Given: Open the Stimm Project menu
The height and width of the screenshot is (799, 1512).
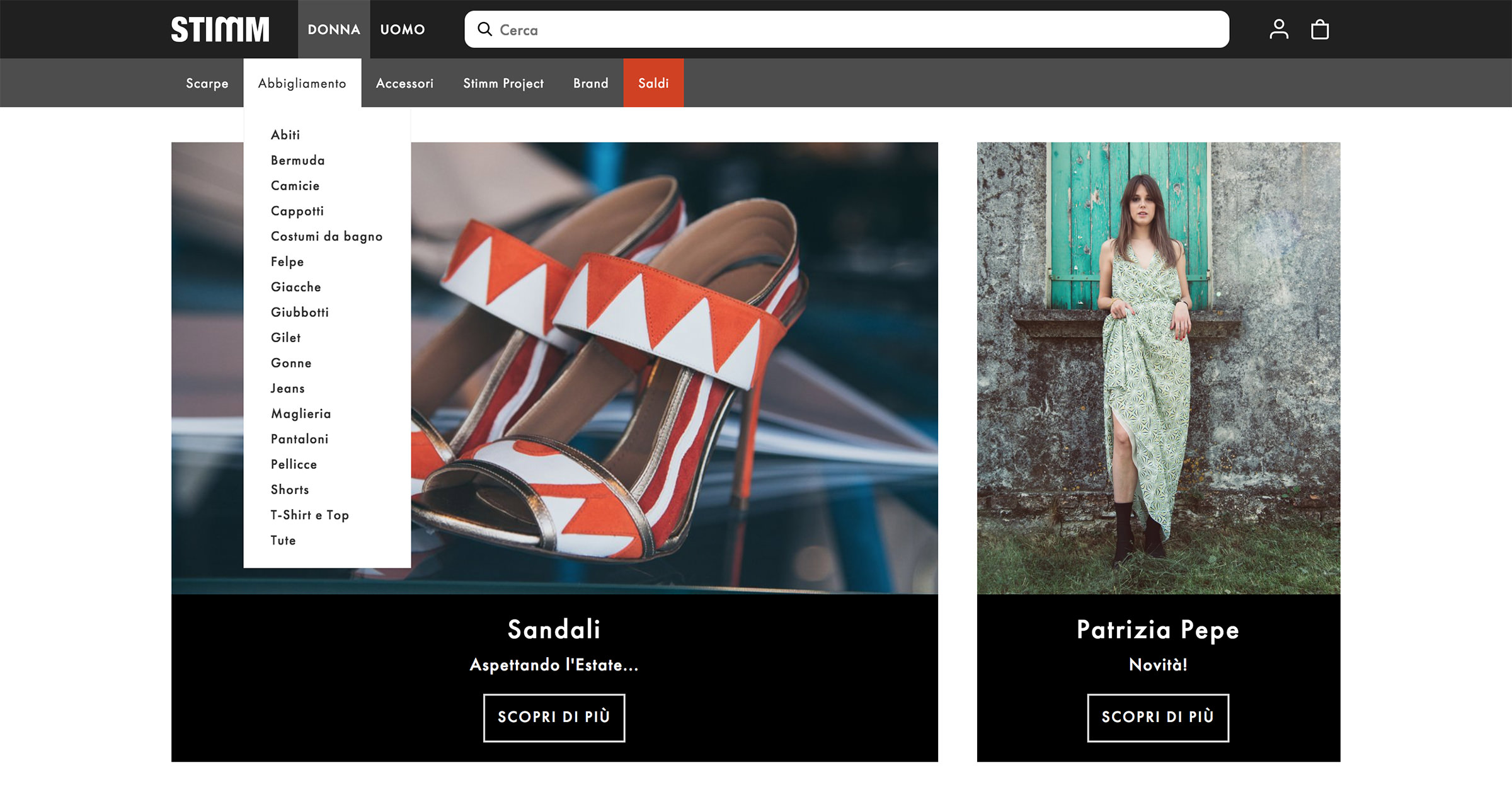Looking at the screenshot, I should click(503, 83).
